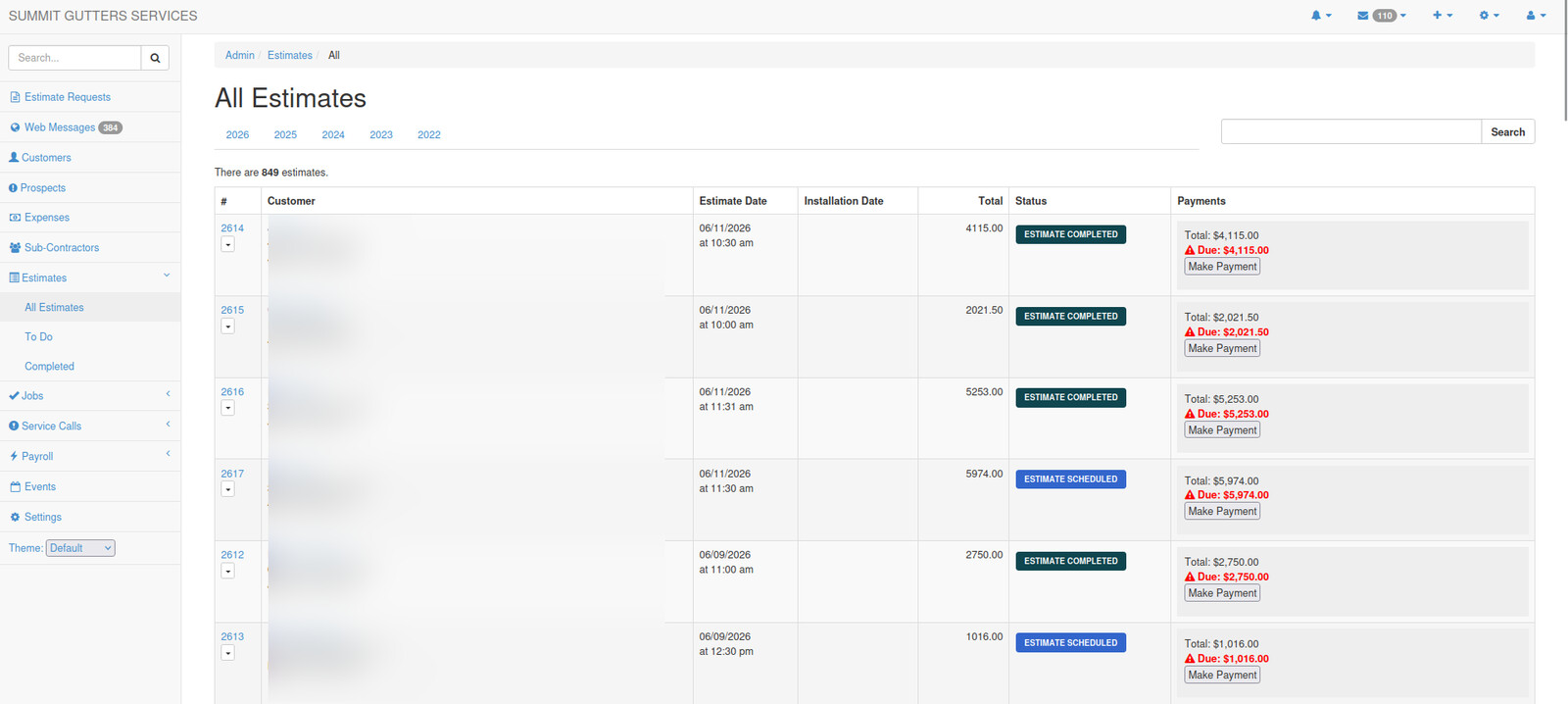Screen dimensions: 1568x704
Task: Open the Theme dropdown selector
Action: 80,548
